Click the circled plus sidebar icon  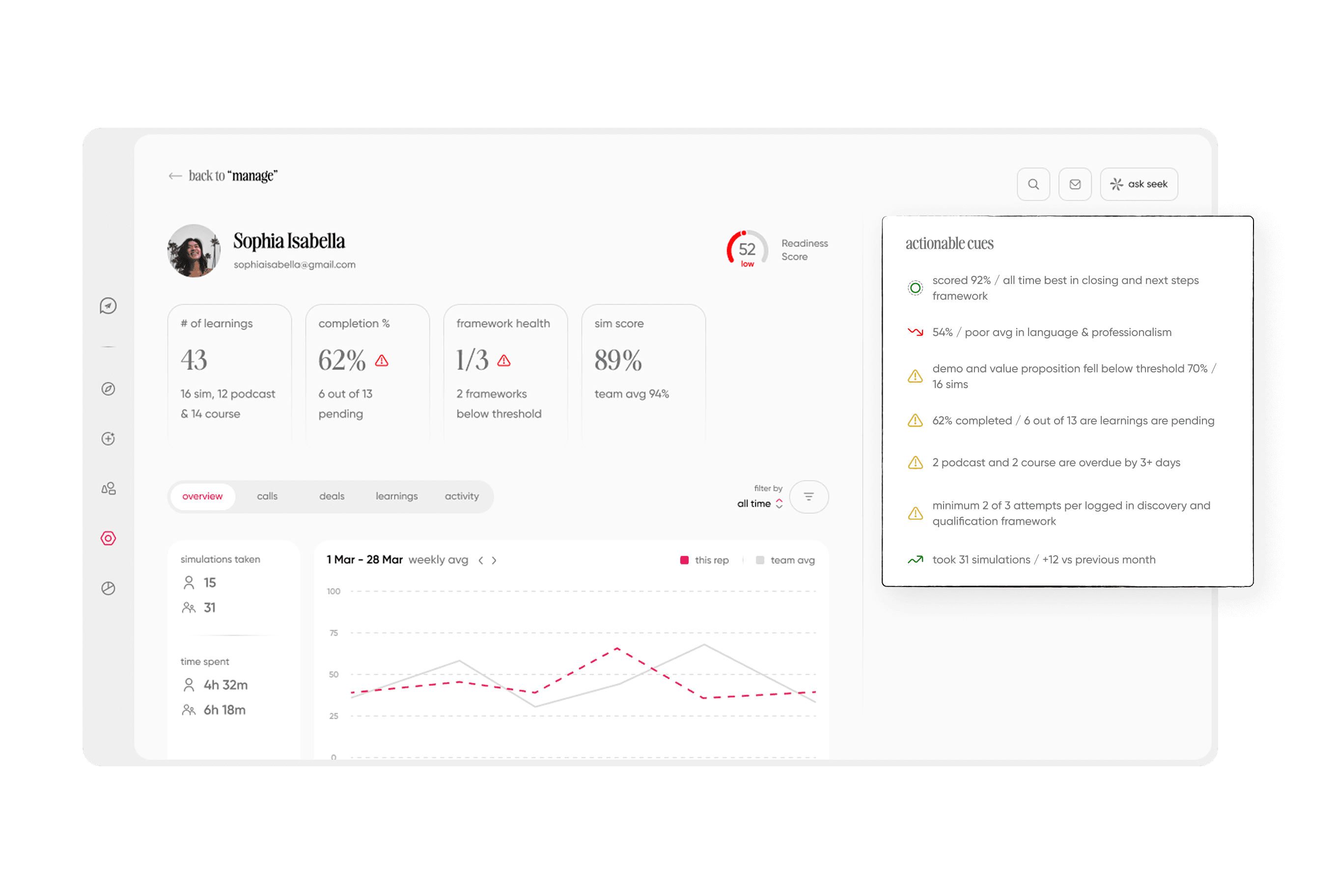click(108, 438)
